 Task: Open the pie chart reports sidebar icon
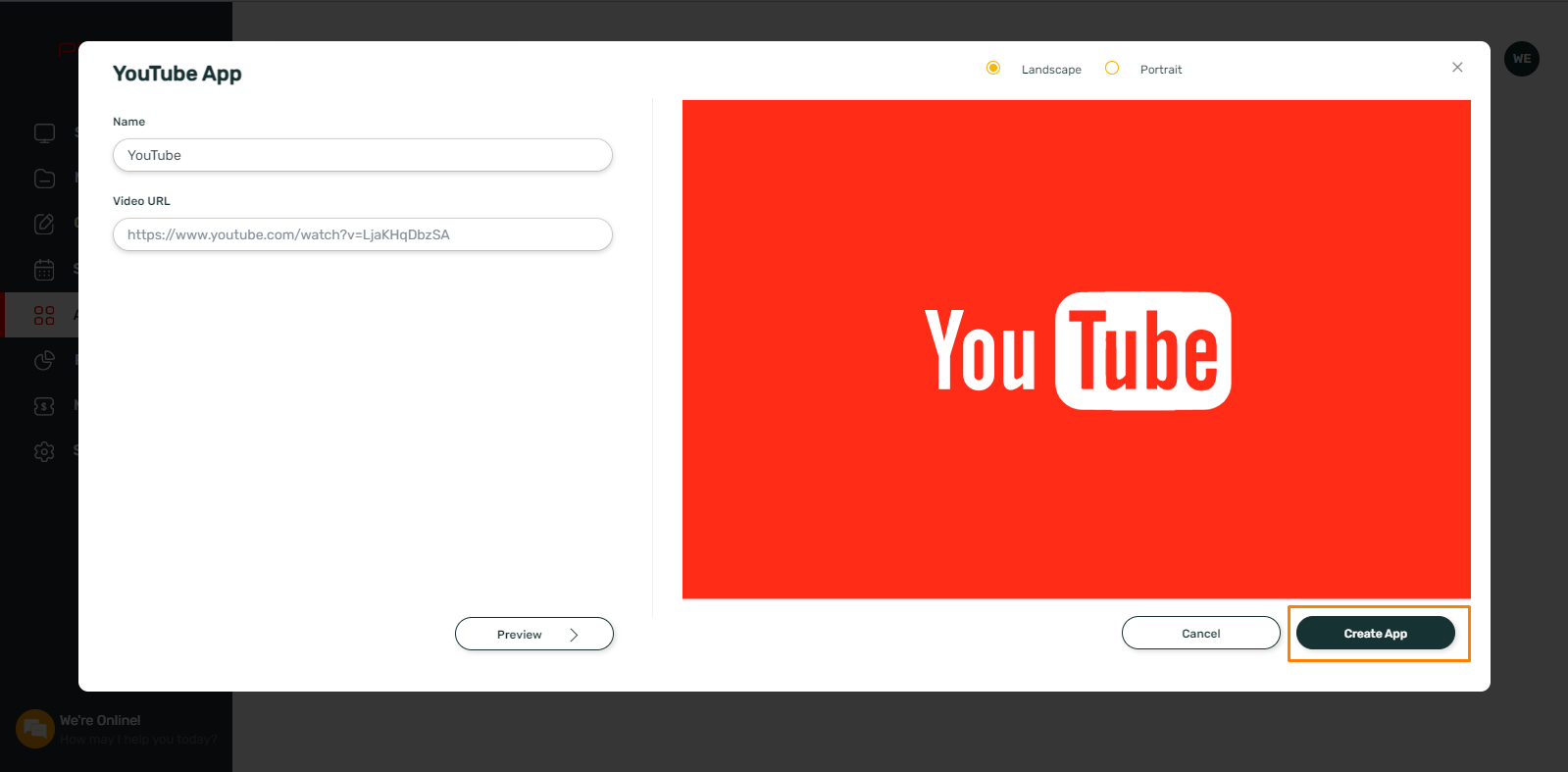pos(44,360)
